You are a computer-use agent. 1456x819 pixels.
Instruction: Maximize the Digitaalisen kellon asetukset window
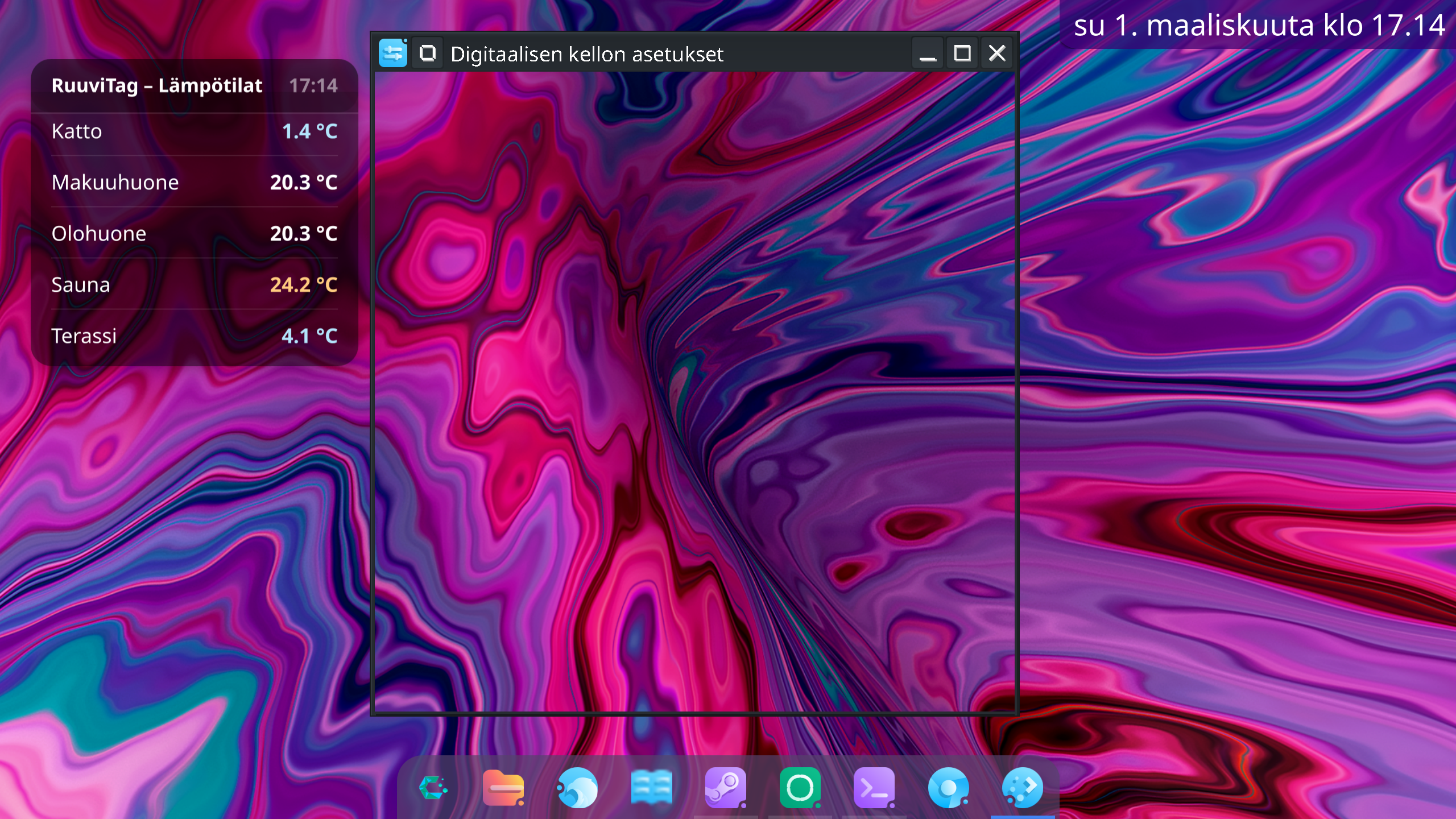point(962,53)
